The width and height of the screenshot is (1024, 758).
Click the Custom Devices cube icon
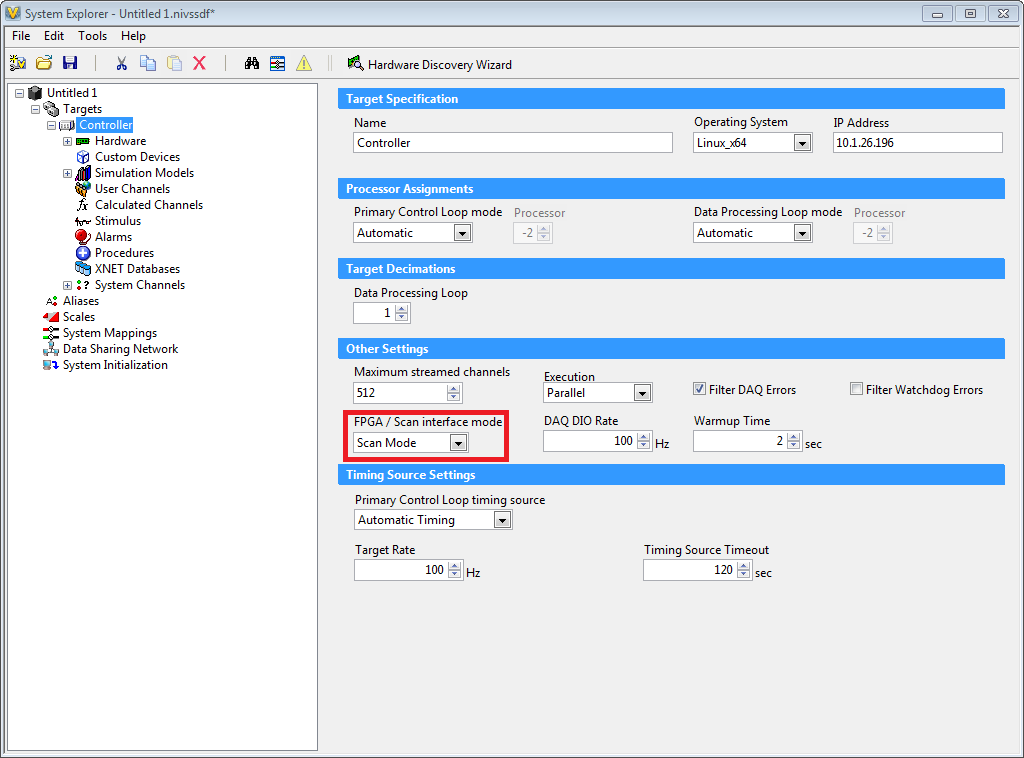coord(83,157)
